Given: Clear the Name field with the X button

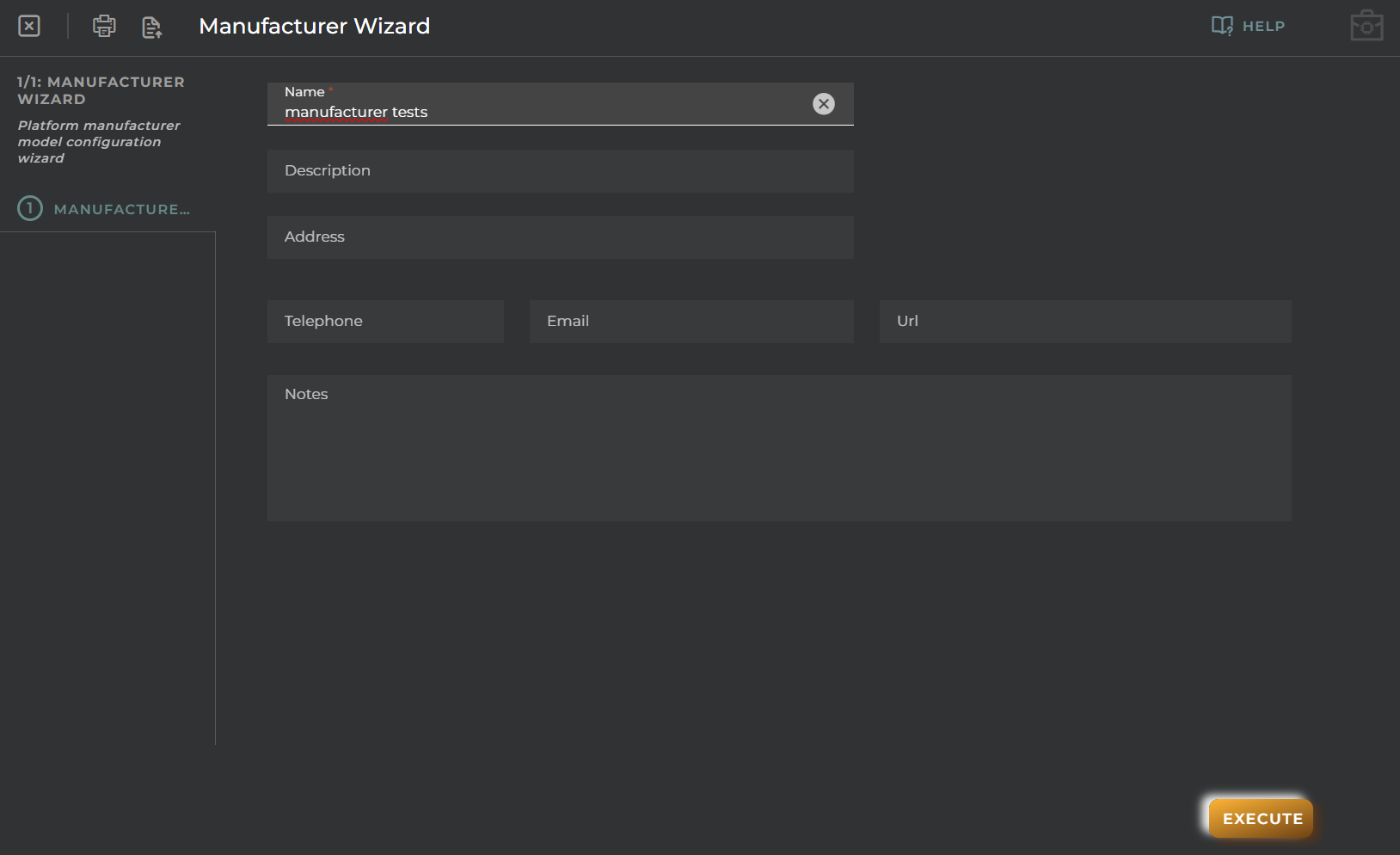Looking at the screenshot, I should tap(824, 104).
